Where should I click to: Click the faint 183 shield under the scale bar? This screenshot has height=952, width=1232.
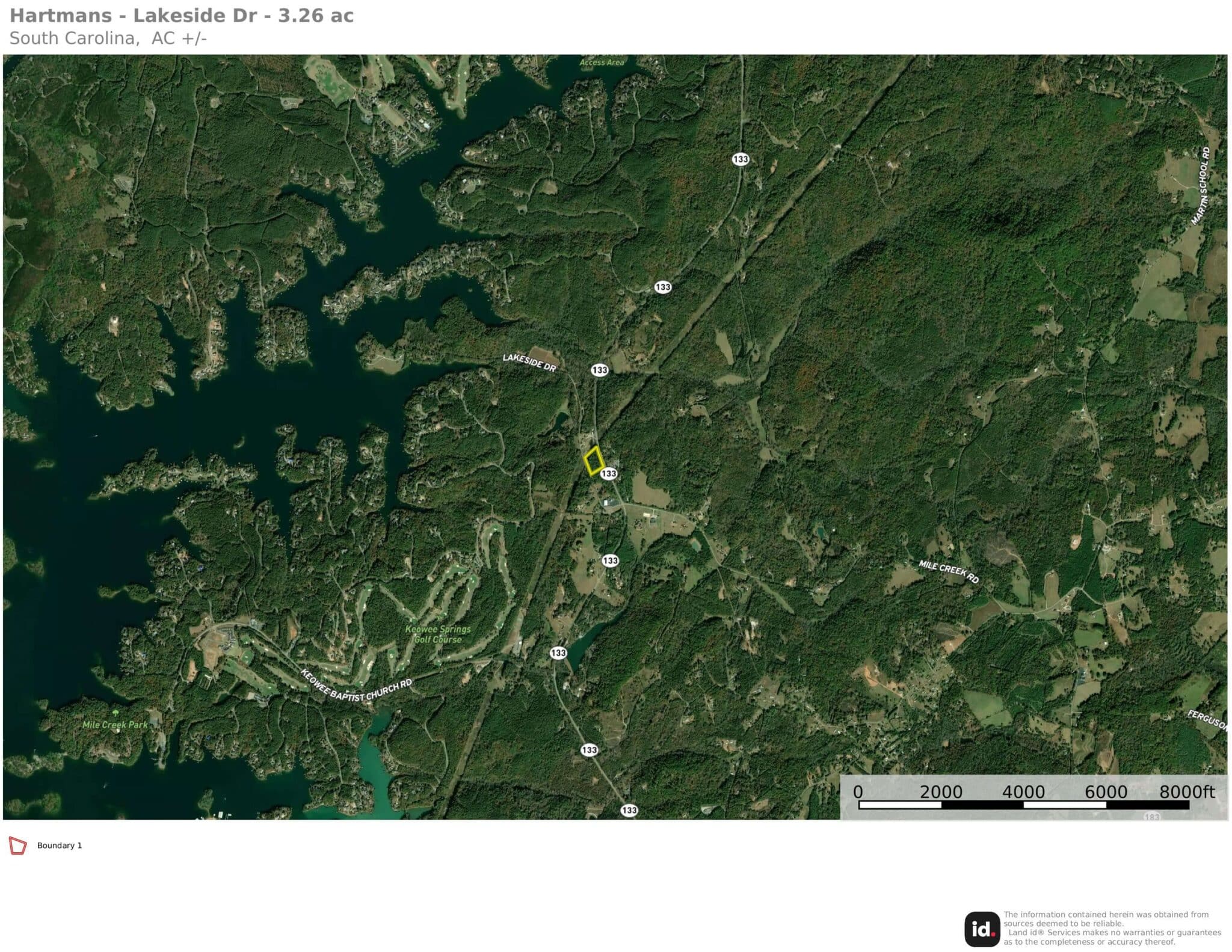(x=1151, y=816)
